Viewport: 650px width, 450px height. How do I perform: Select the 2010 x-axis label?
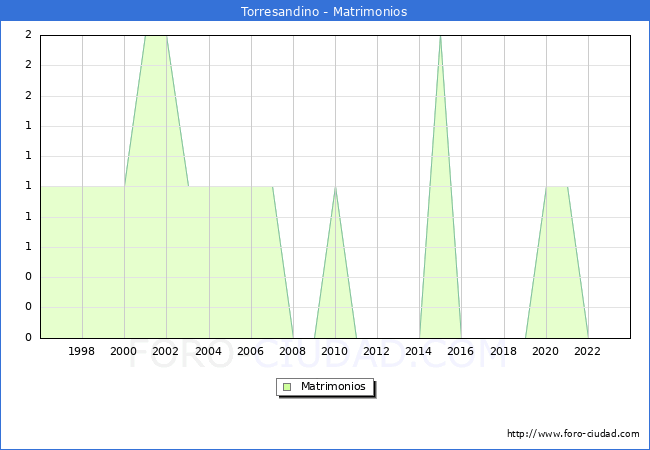(x=335, y=351)
